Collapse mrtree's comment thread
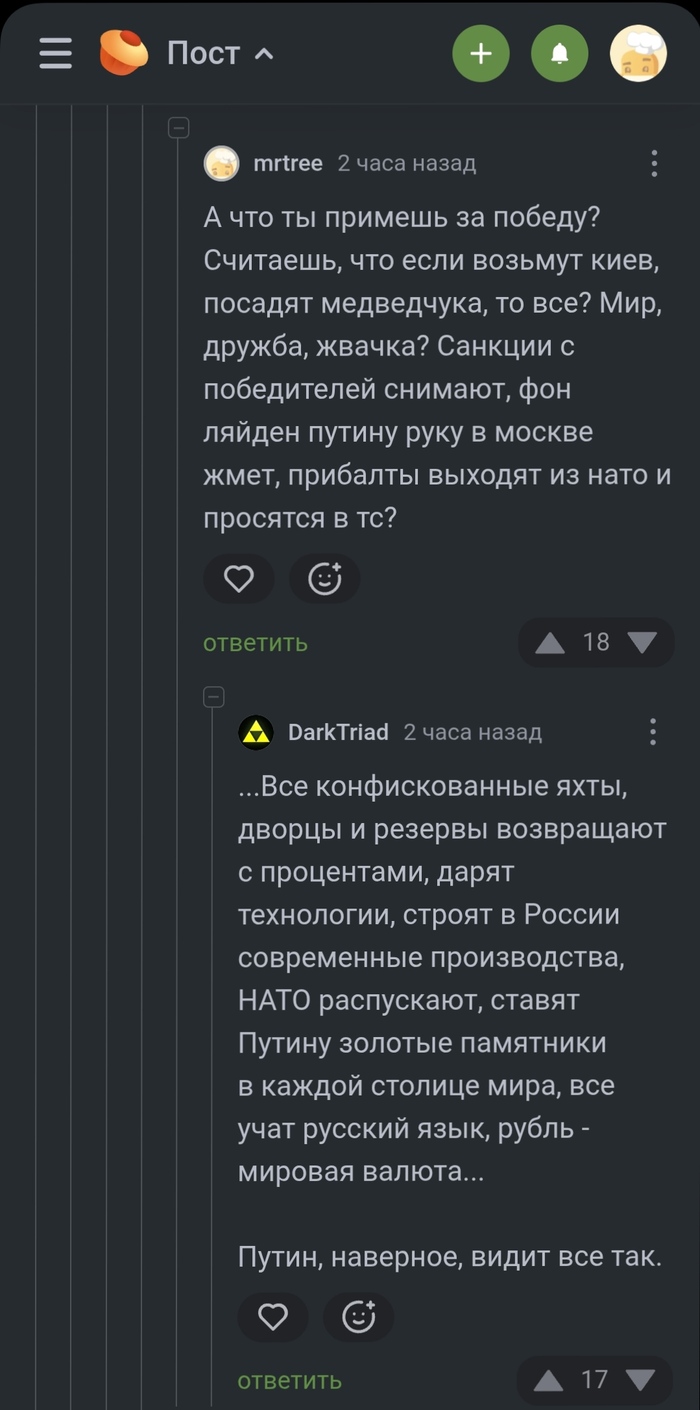 coord(179,126)
